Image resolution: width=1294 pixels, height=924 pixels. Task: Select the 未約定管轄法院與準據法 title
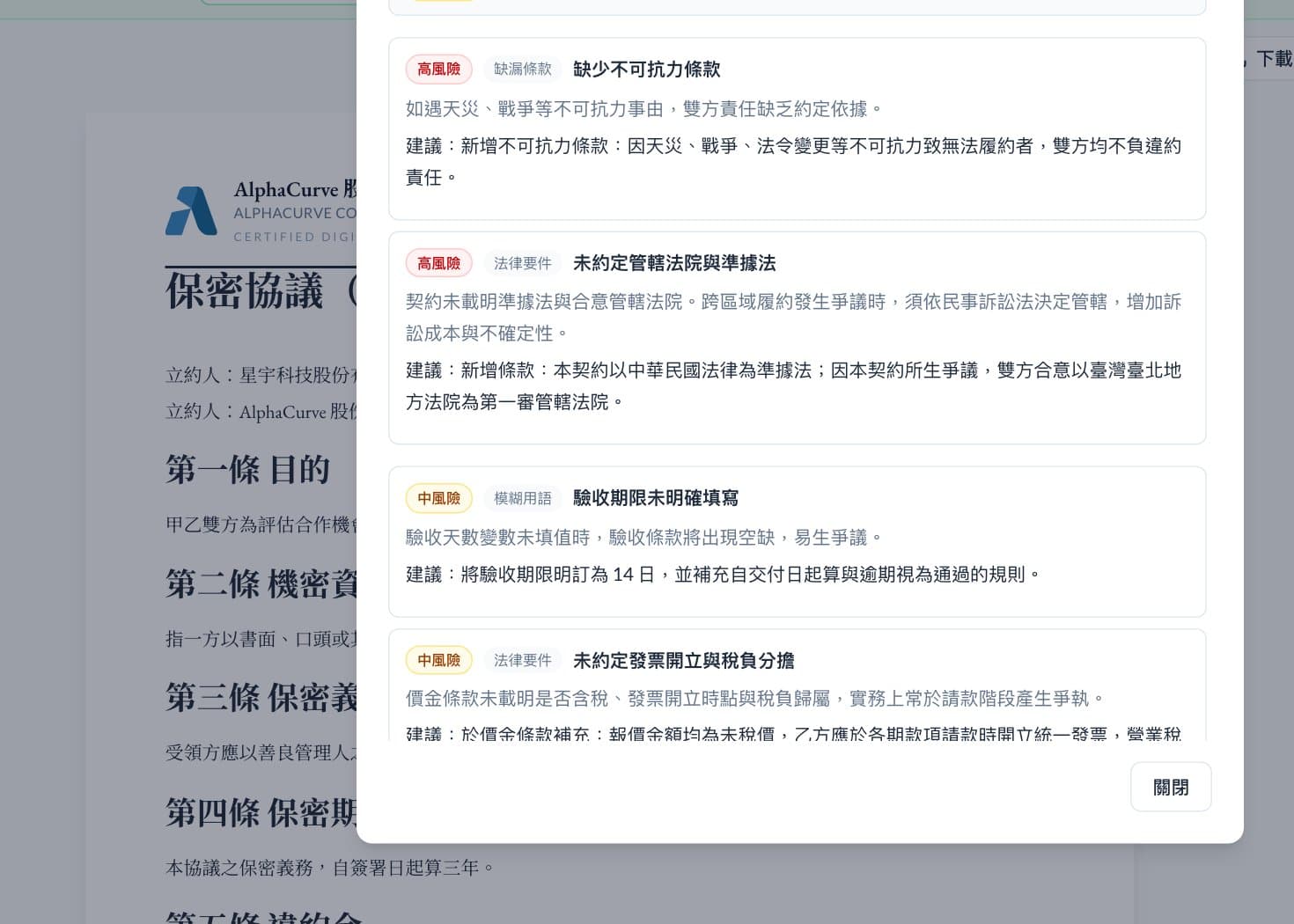tap(674, 263)
